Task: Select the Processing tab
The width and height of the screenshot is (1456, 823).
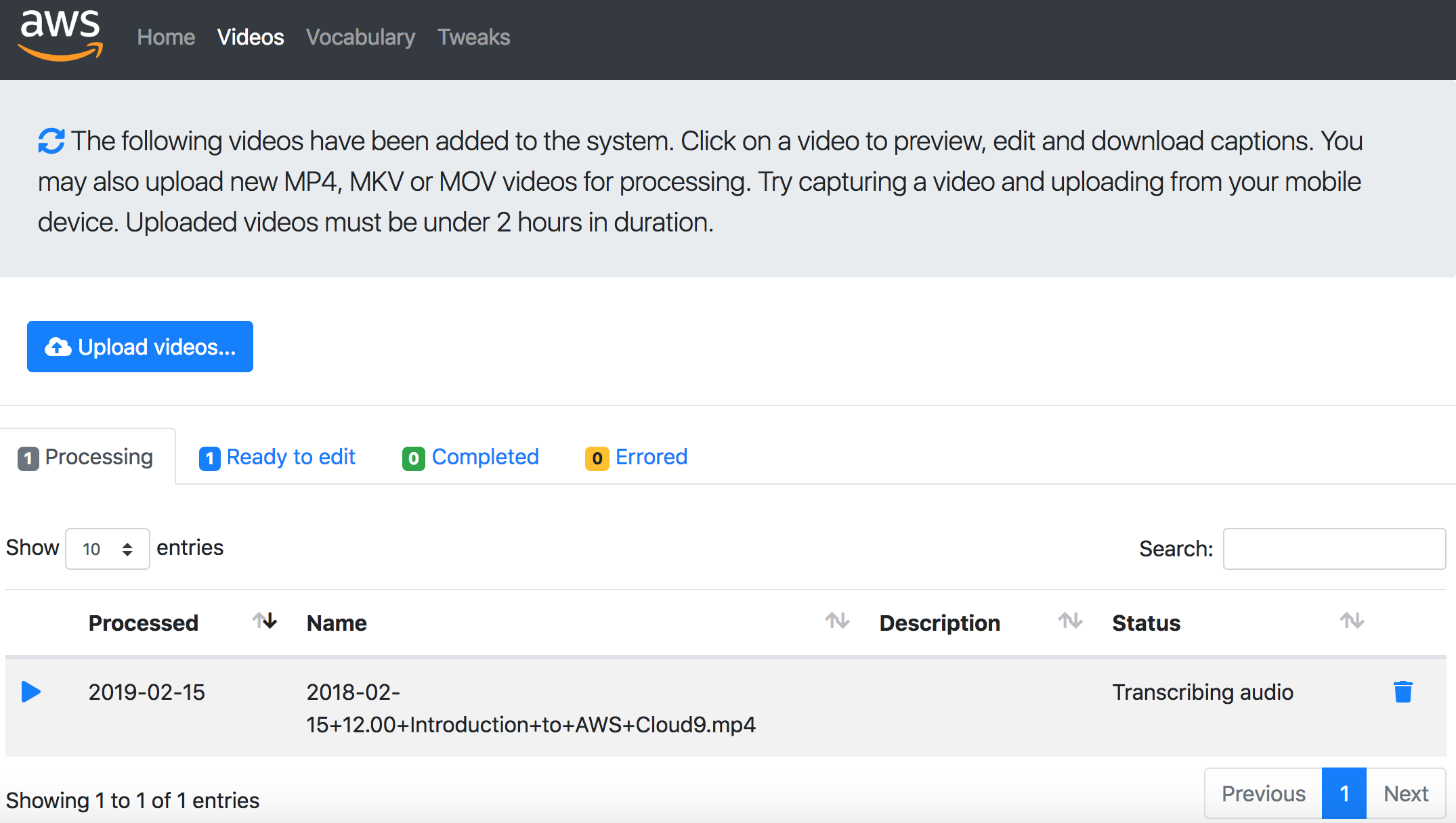Action: [86, 458]
